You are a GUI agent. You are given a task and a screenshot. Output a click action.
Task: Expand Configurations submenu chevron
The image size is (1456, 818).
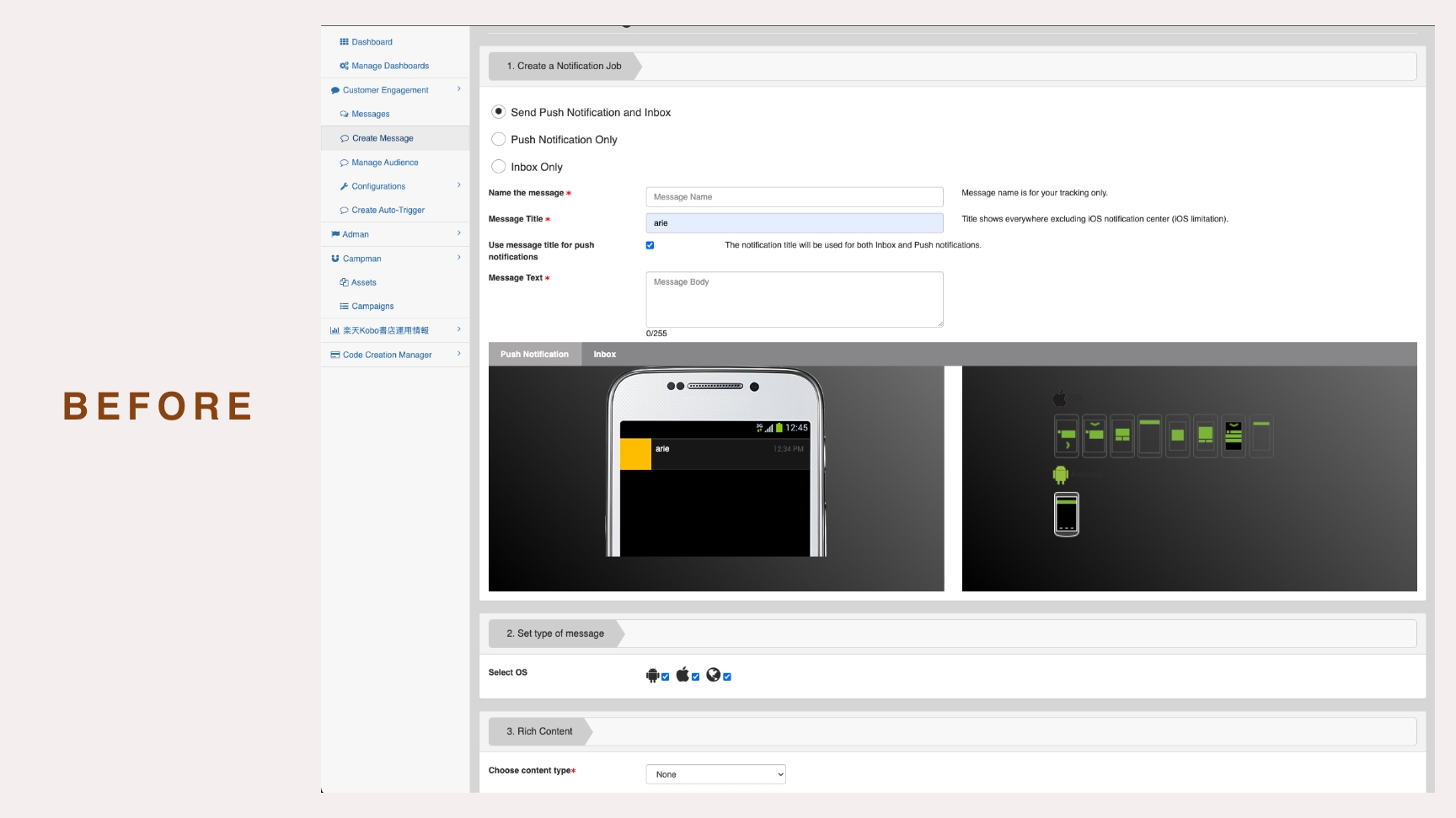tap(459, 185)
